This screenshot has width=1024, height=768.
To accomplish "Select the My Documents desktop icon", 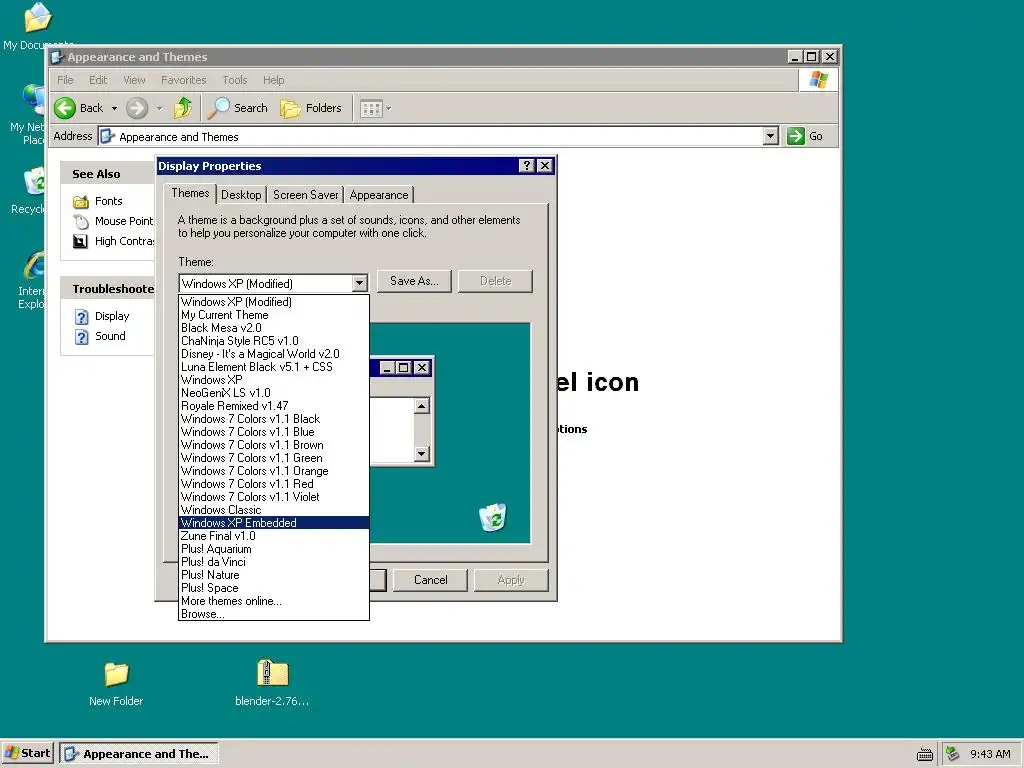I will [37, 17].
